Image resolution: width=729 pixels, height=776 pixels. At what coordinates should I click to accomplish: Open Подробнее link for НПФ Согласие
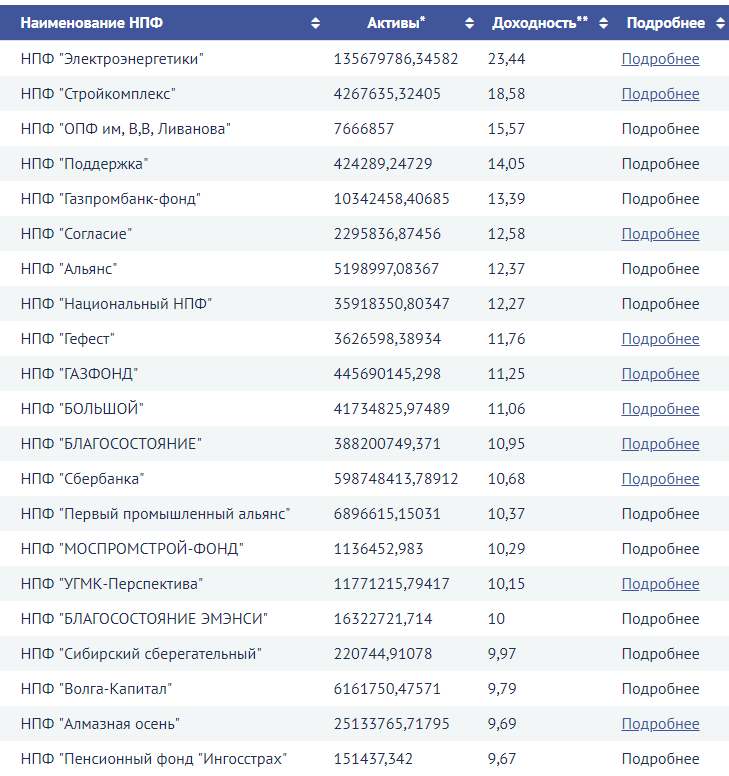(x=660, y=234)
